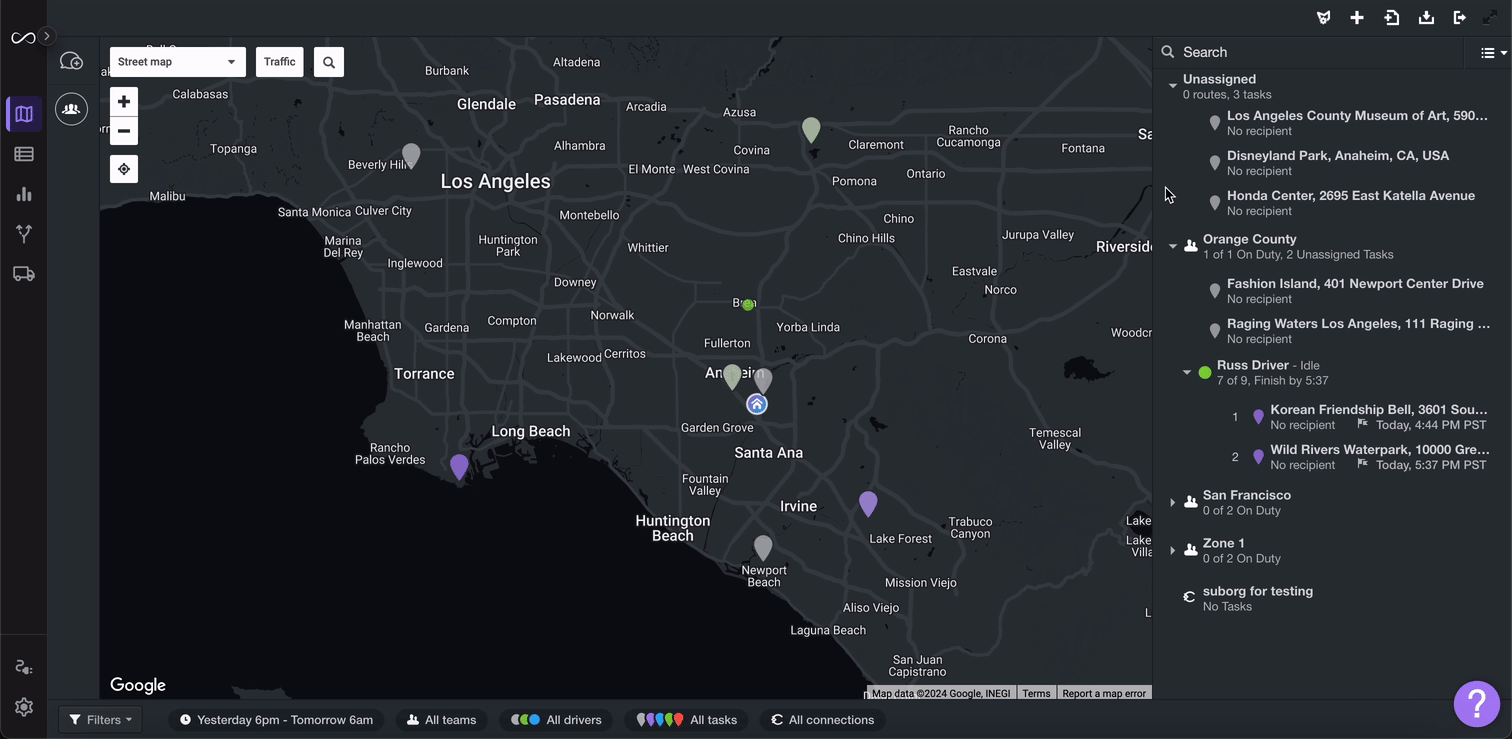Open settings gear in sidebar
This screenshot has width=1512, height=739.
pyautogui.click(x=24, y=707)
